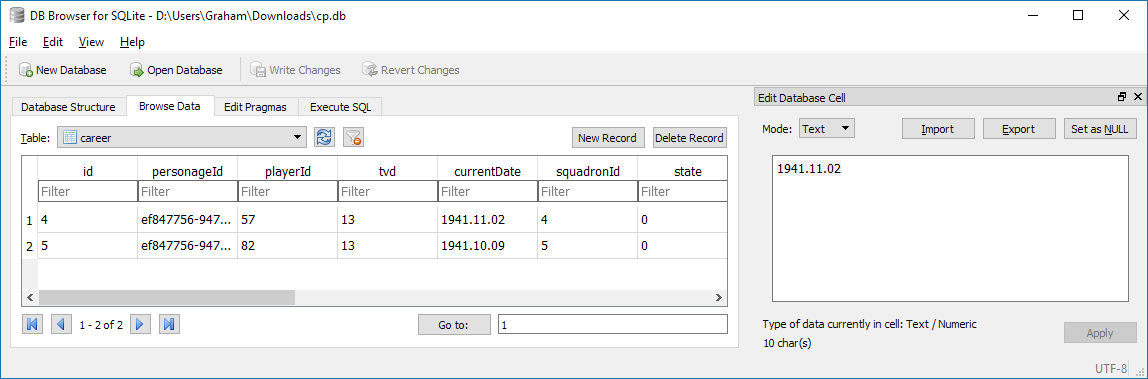Screen dimensions: 1148x379
Task: Go to the next page of records
Action: (x=141, y=324)
